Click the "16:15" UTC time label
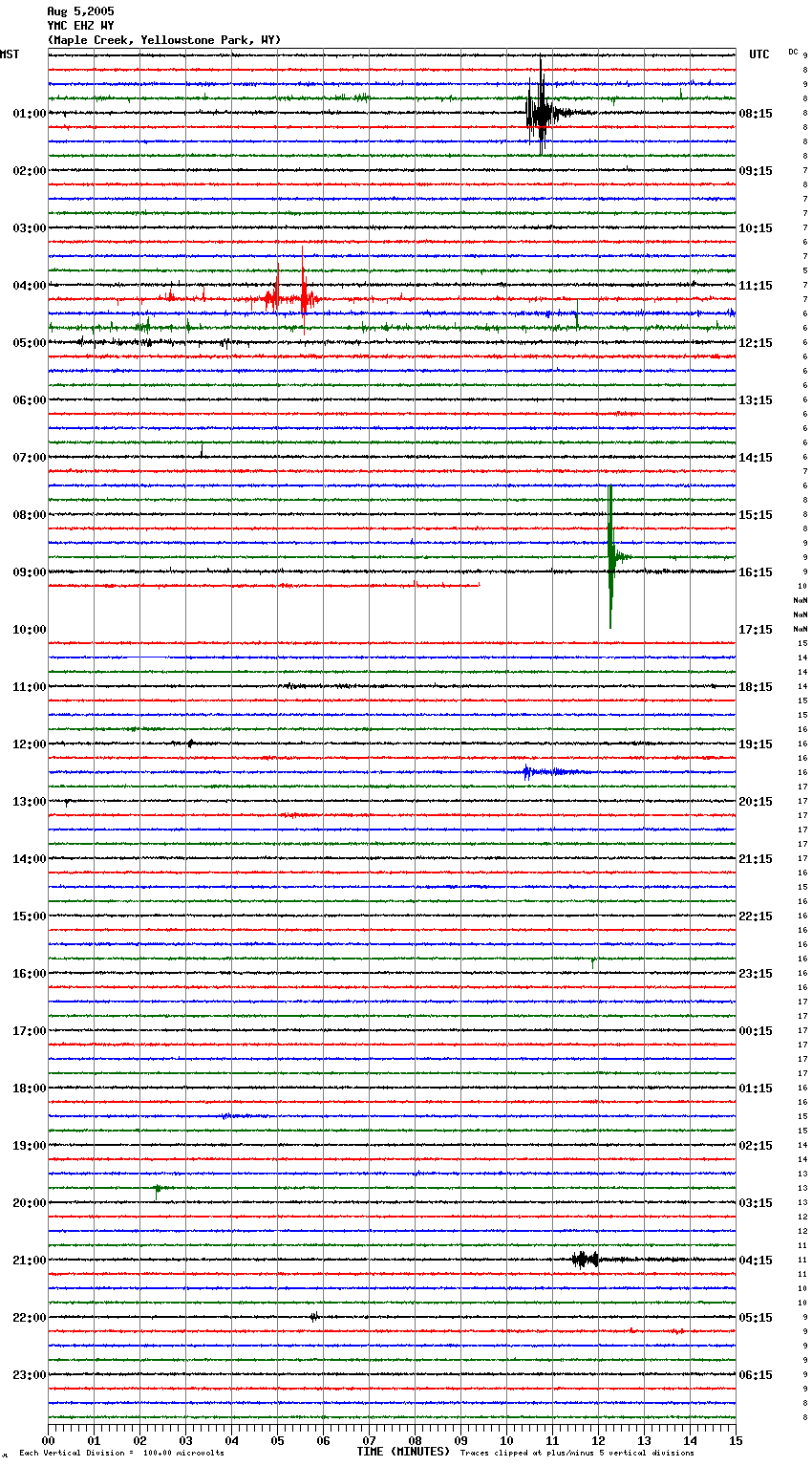 pos(756,572)
